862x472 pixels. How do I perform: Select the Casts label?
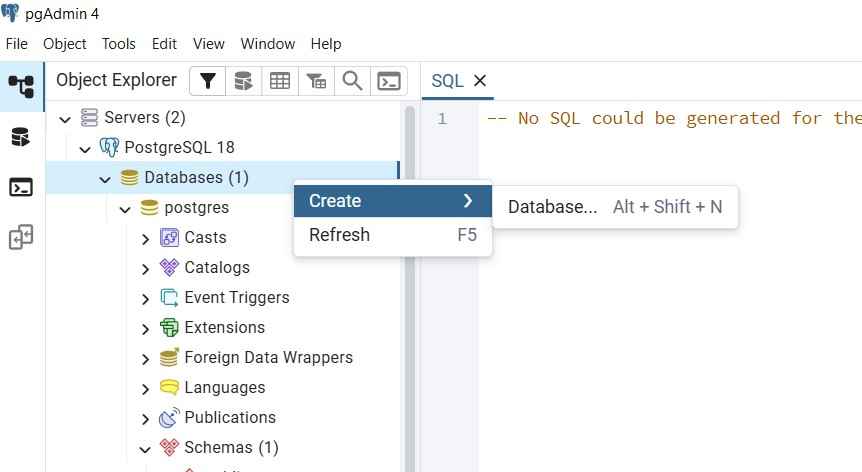coord(205,237)
